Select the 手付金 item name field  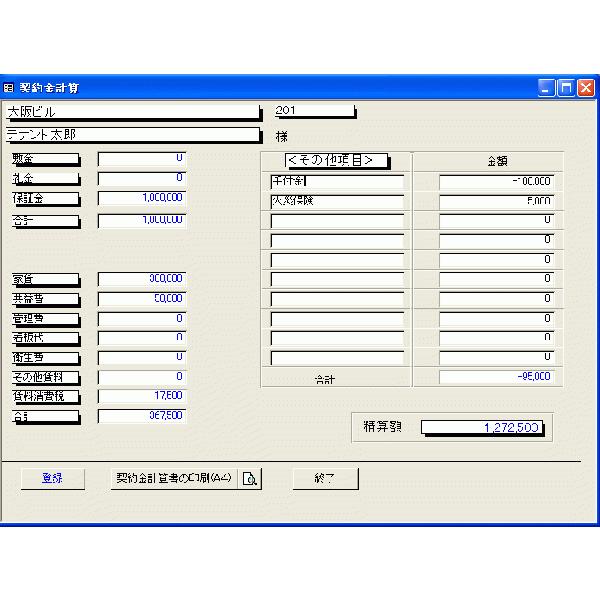point(336,182)
